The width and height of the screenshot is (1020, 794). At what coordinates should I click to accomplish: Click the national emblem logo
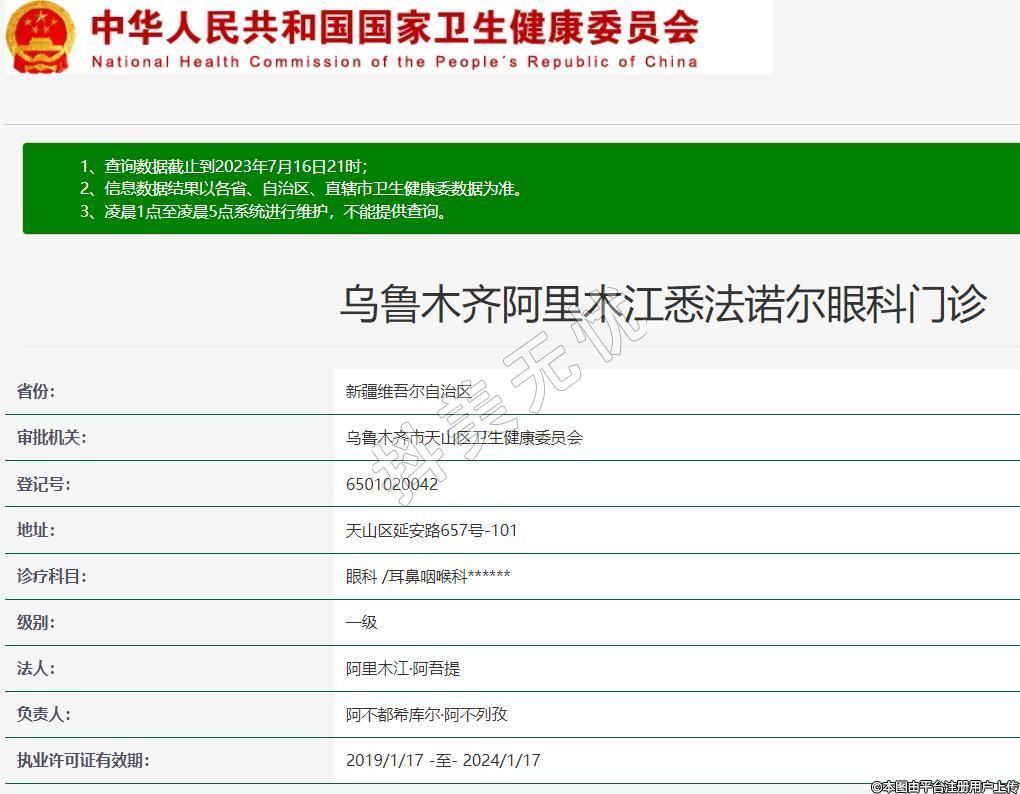click(41, 36)
